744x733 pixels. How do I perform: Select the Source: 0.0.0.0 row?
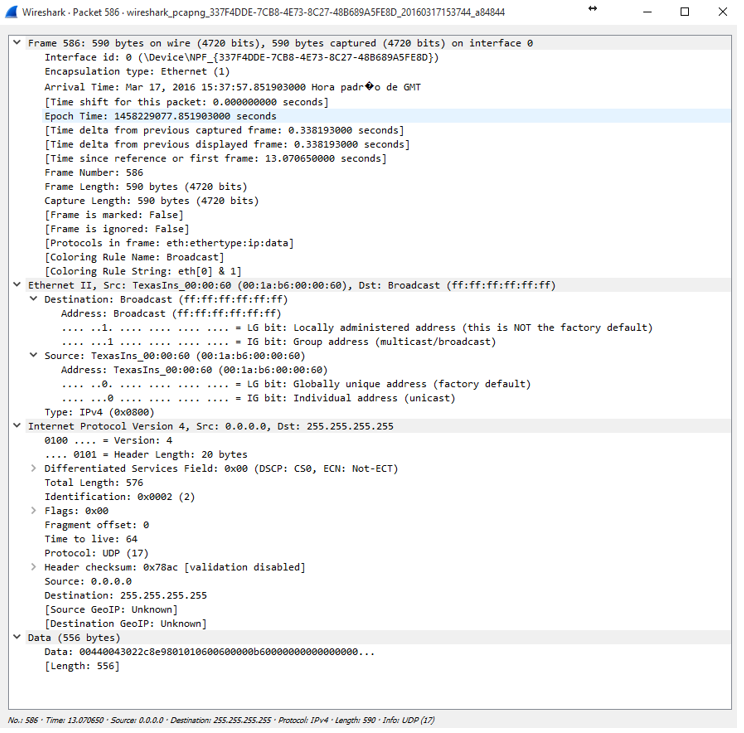[x=88, y=581]
